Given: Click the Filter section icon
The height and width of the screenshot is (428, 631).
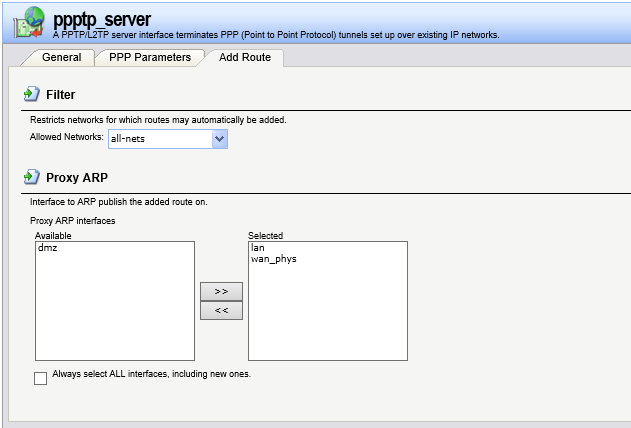Looking at the screenshot, I should pyautogui.click(x=31, y=95).
